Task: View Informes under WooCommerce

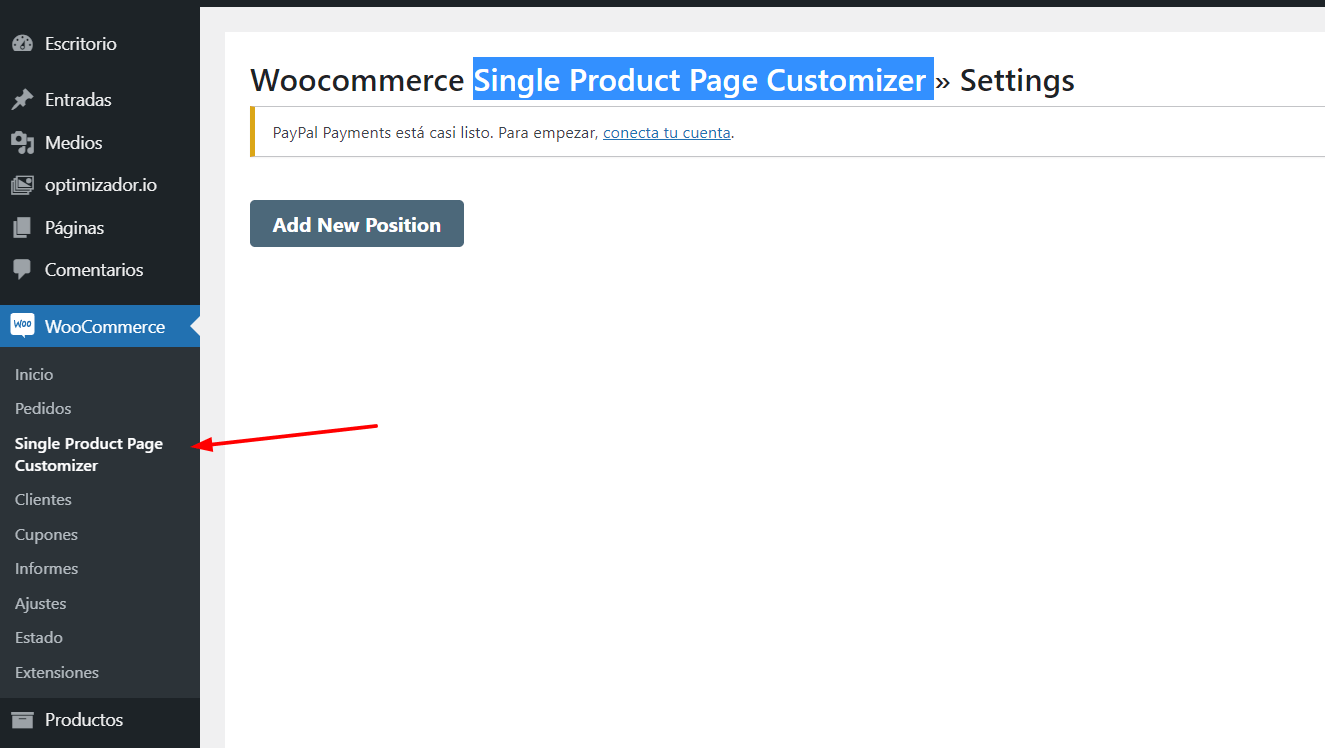Action: pyautogui.click(x=46, y=569)
